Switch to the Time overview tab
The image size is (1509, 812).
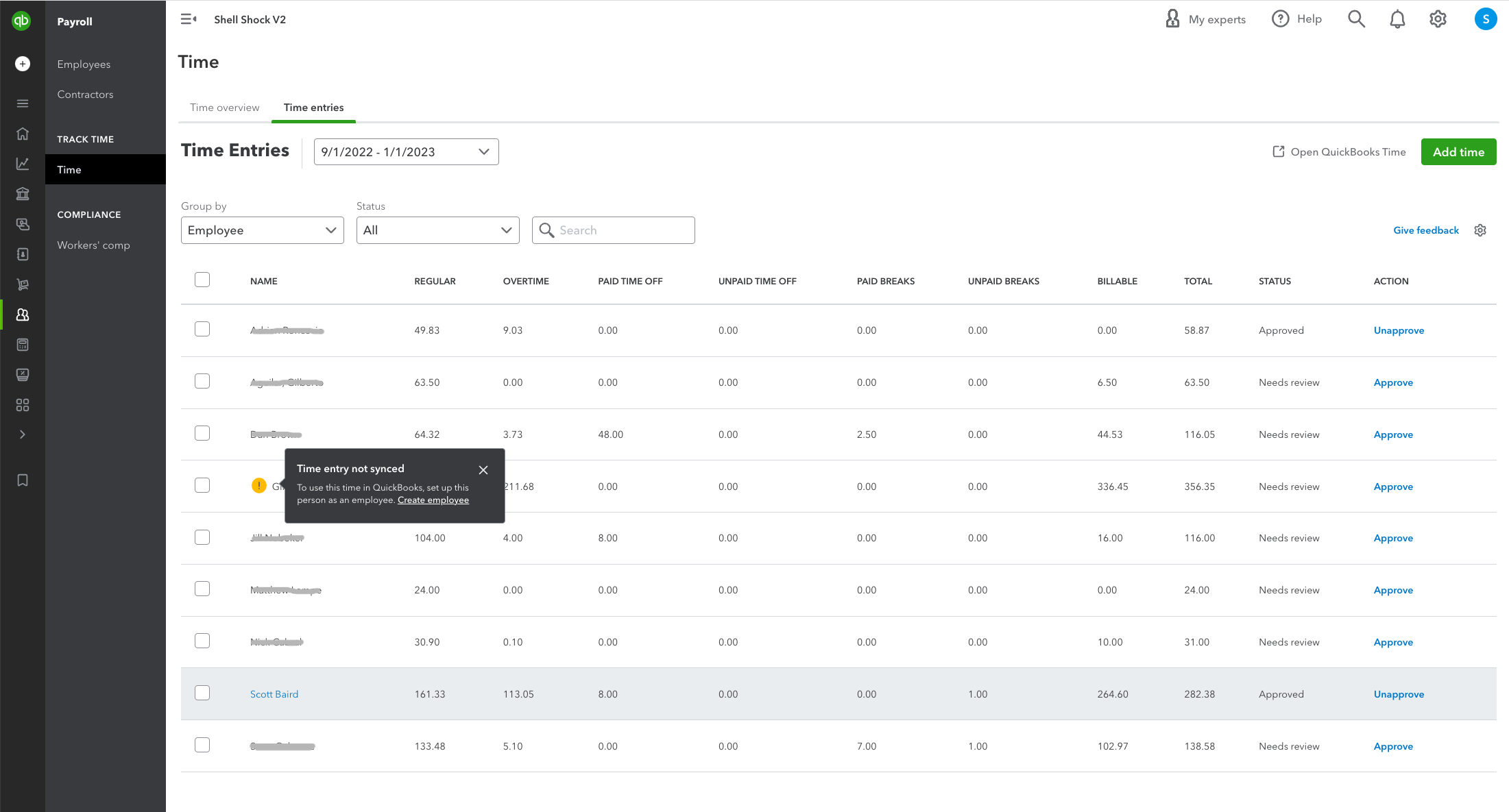[x=224, y=108]
